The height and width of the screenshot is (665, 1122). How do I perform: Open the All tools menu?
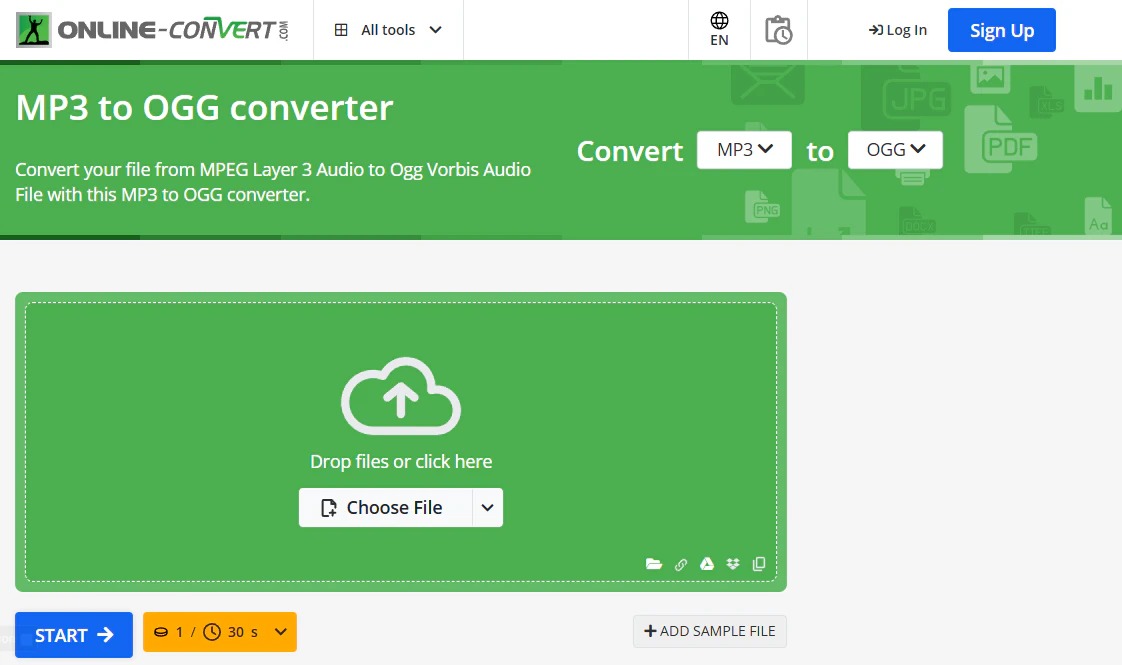pyautogui.click(x=388, y=30)
